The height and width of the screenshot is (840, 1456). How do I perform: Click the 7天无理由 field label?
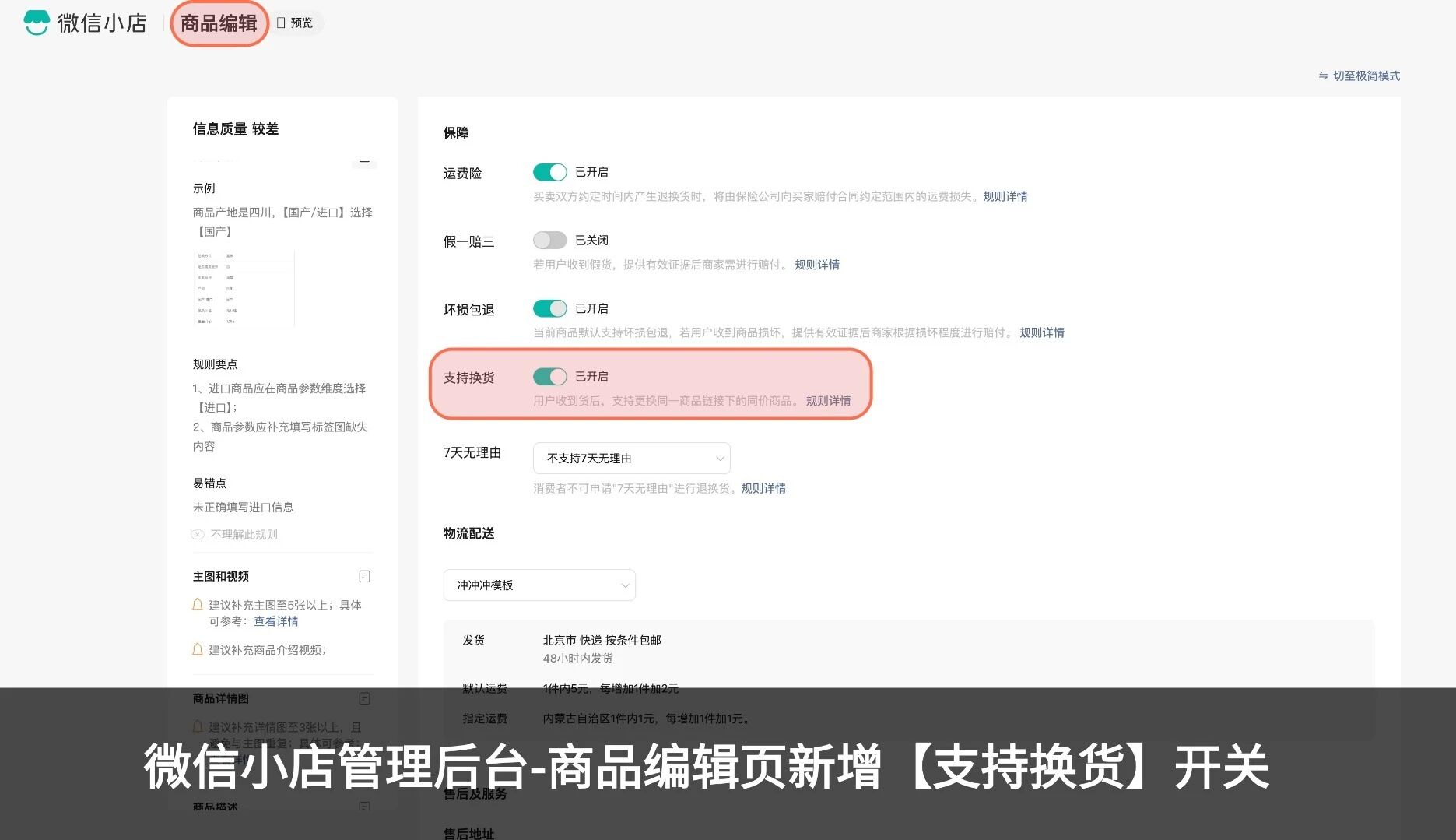(472, 453)
